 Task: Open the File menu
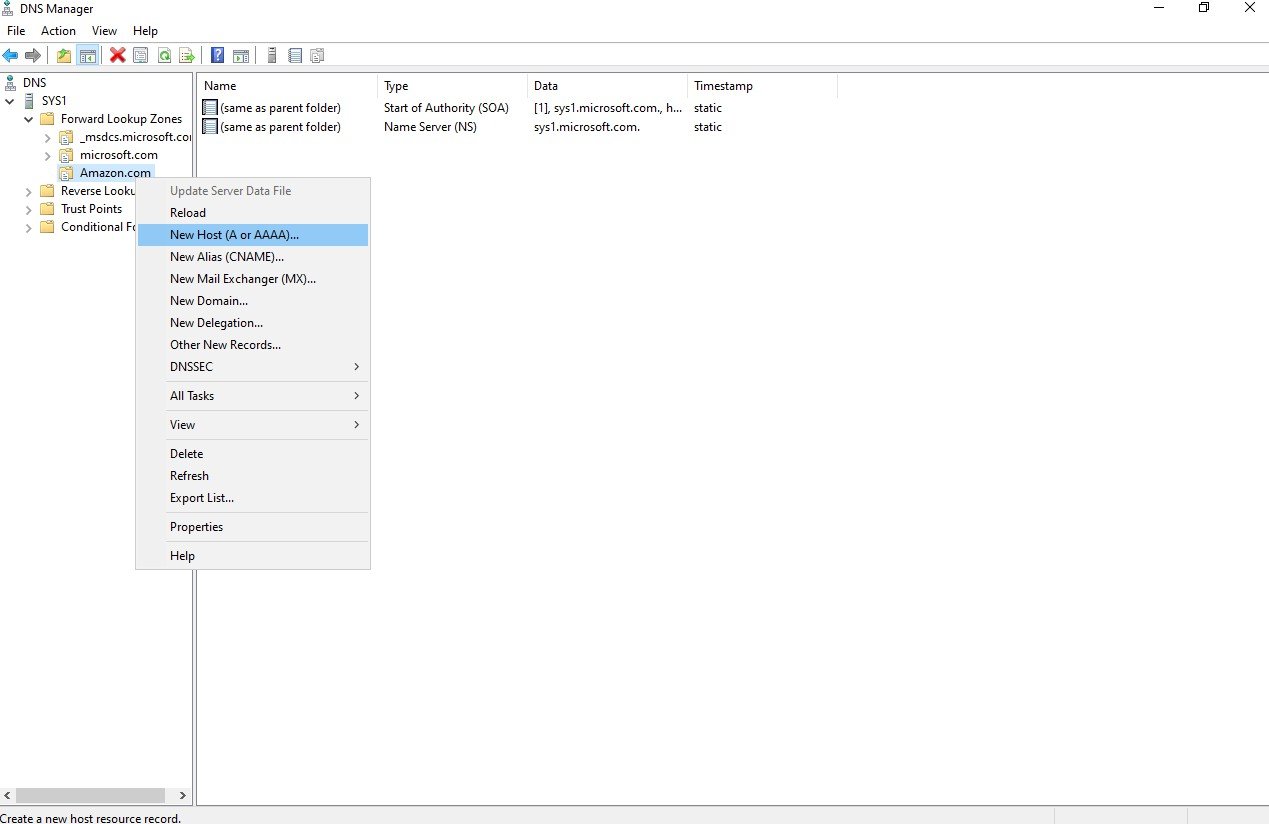coord(16,31)
